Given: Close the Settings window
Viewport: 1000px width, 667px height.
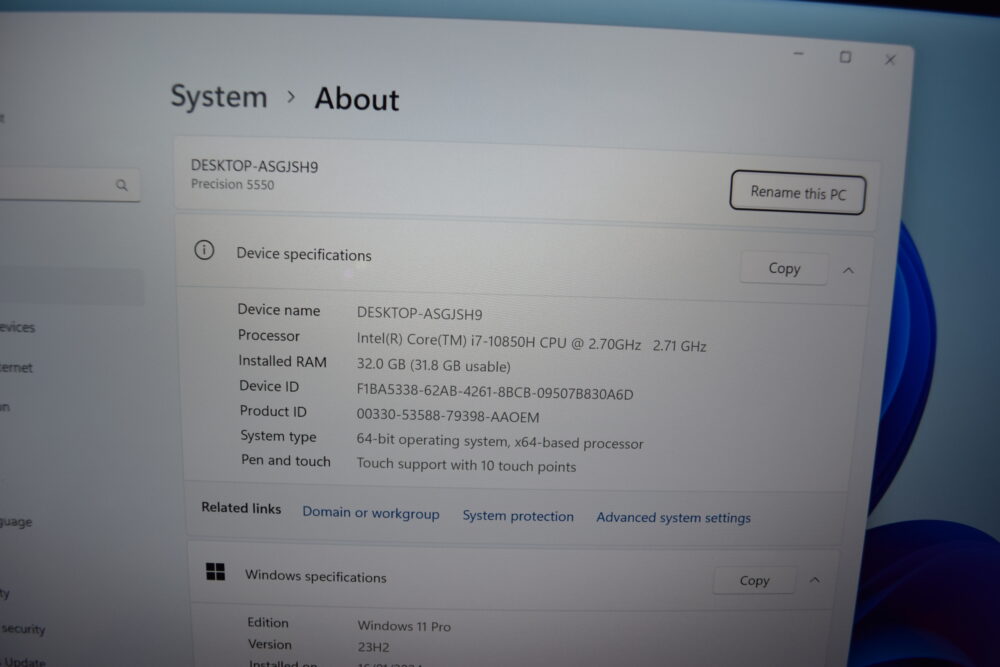Looking at the screenshot, I should (x=890, y=60).
